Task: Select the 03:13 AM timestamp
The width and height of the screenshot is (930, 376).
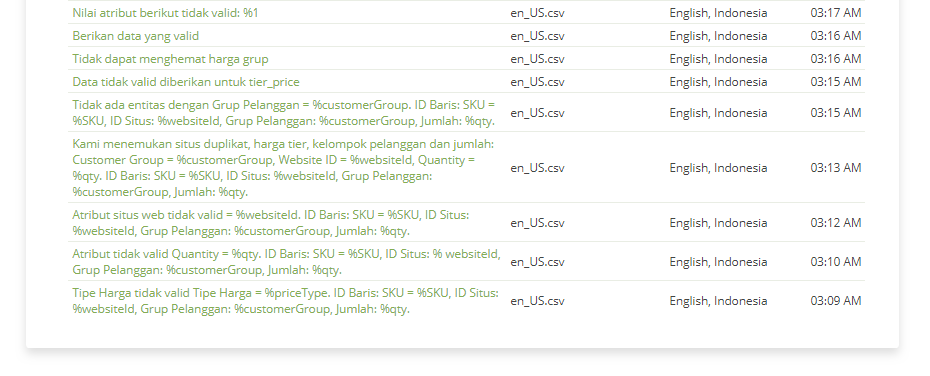Action: pyautogui.click(x=836, y=168)
